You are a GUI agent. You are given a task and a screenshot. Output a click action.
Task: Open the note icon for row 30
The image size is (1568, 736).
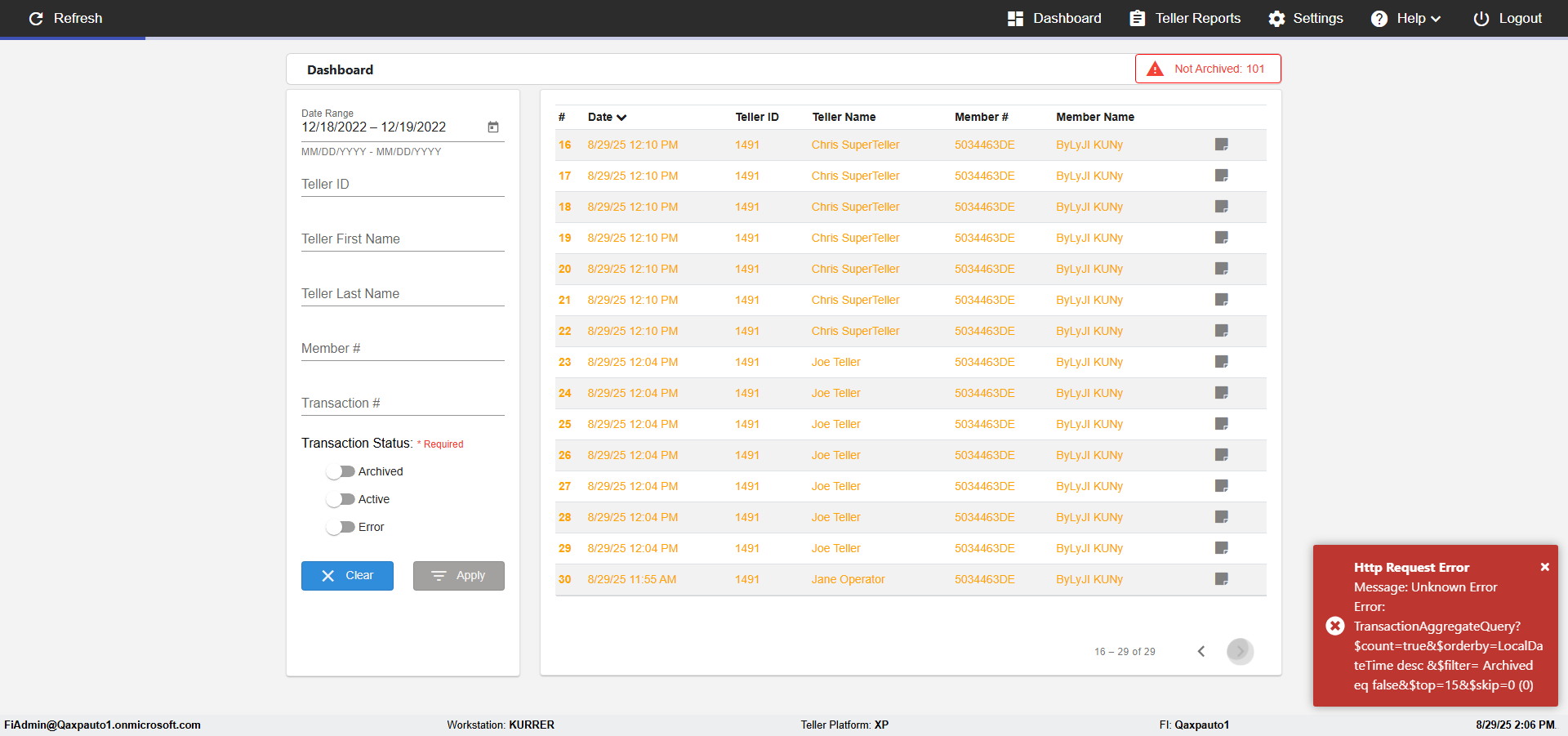tap(1222, 579)
